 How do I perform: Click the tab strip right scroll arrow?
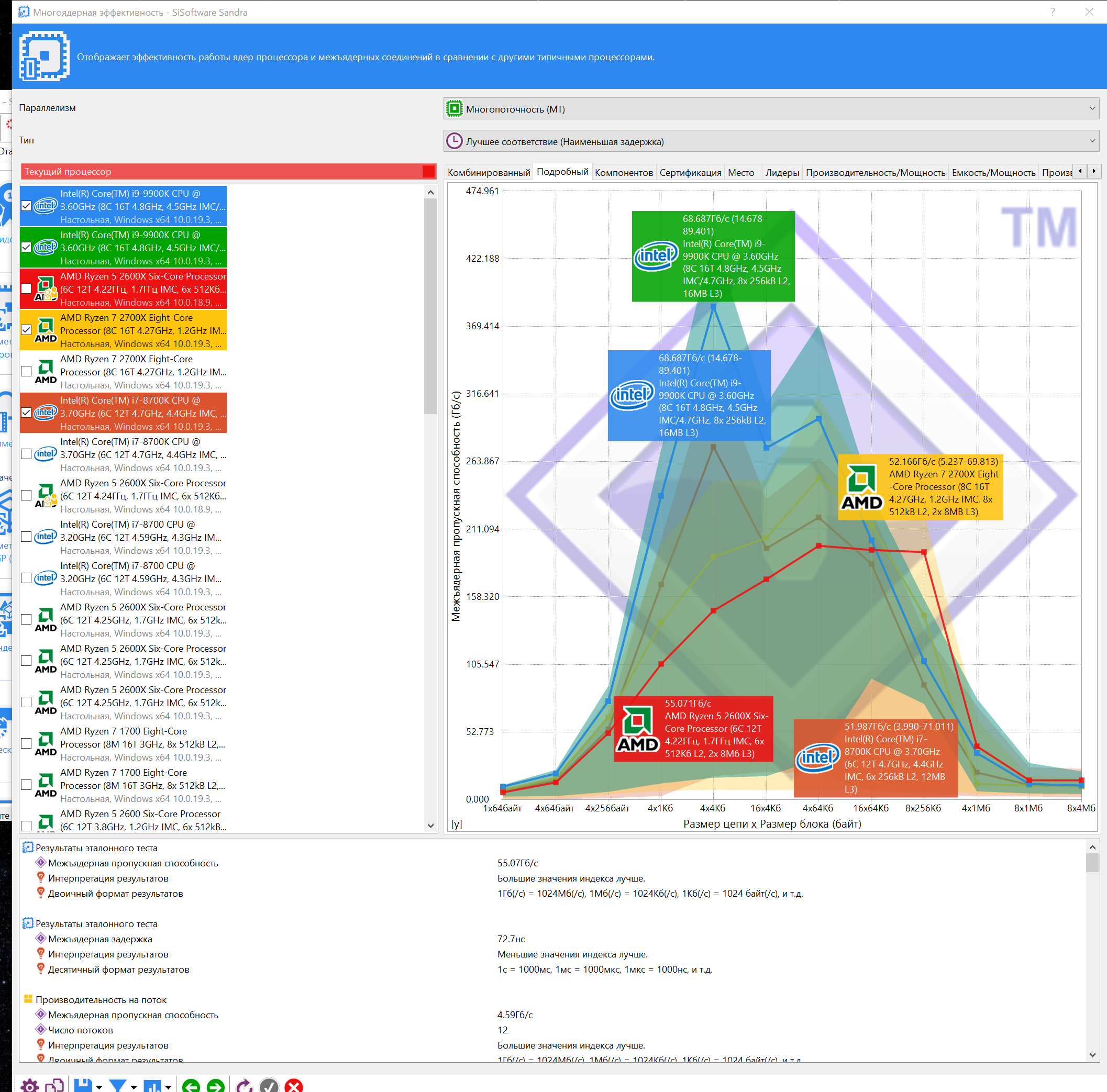[1093, 171]
